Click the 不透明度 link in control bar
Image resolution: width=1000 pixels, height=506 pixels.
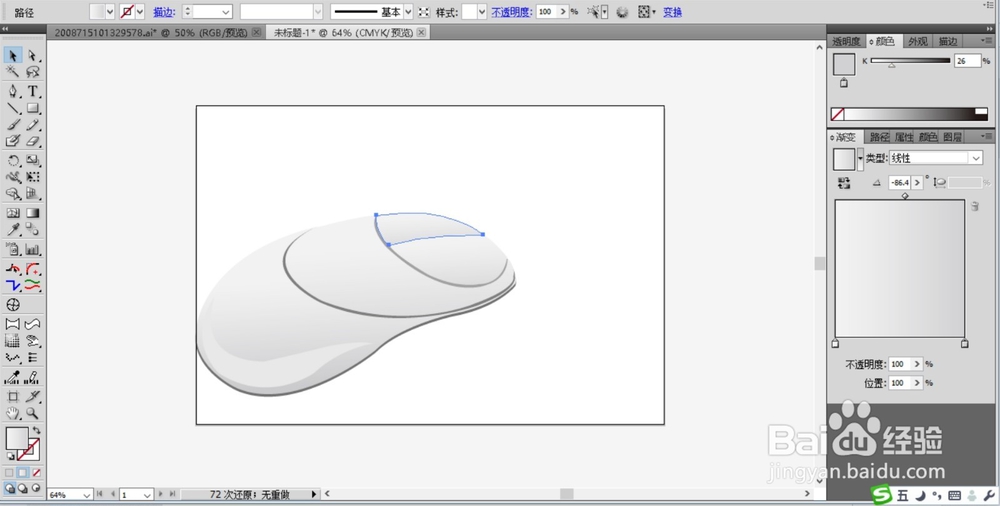coord(512,12)
